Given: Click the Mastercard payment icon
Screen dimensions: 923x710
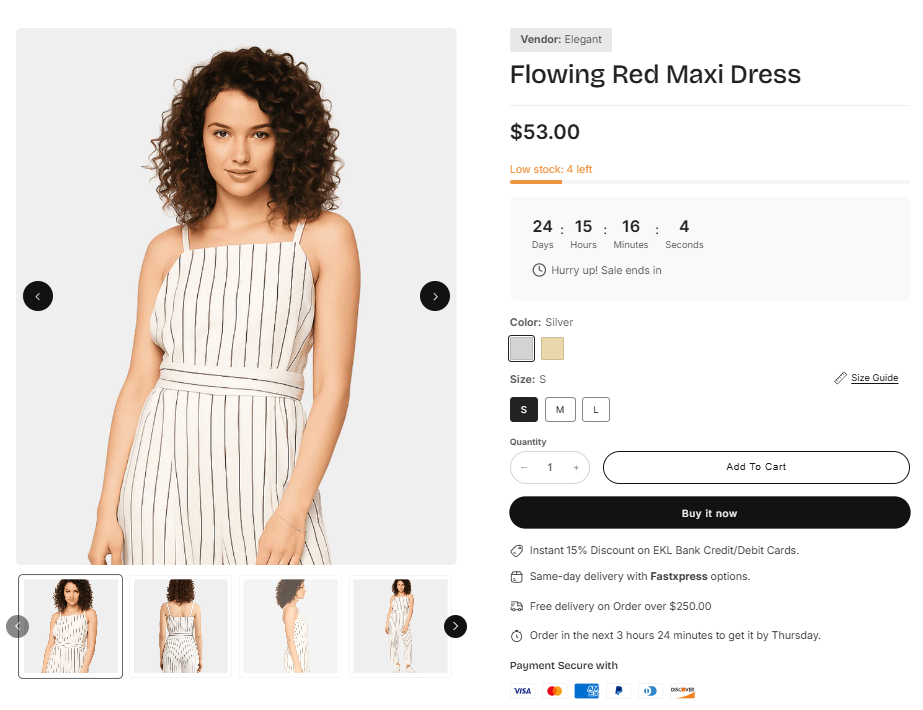Looking at the screenshot, I should [x=554, y=691].
